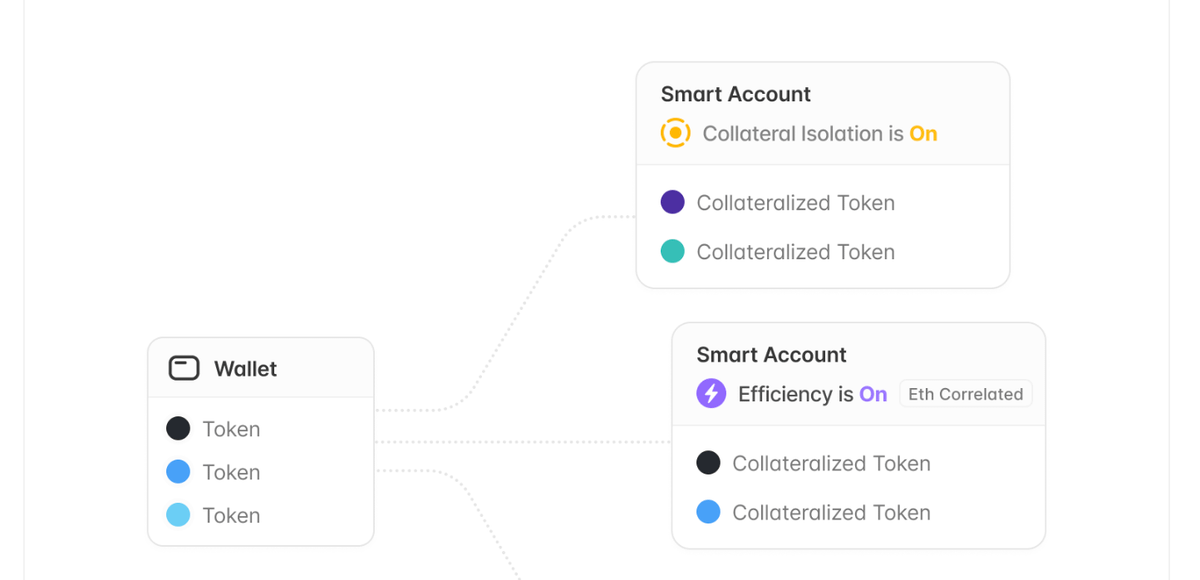Click the orange Collateral Isolation icon
This screenshot has width=1200, height=580.
tap(675, 133)
